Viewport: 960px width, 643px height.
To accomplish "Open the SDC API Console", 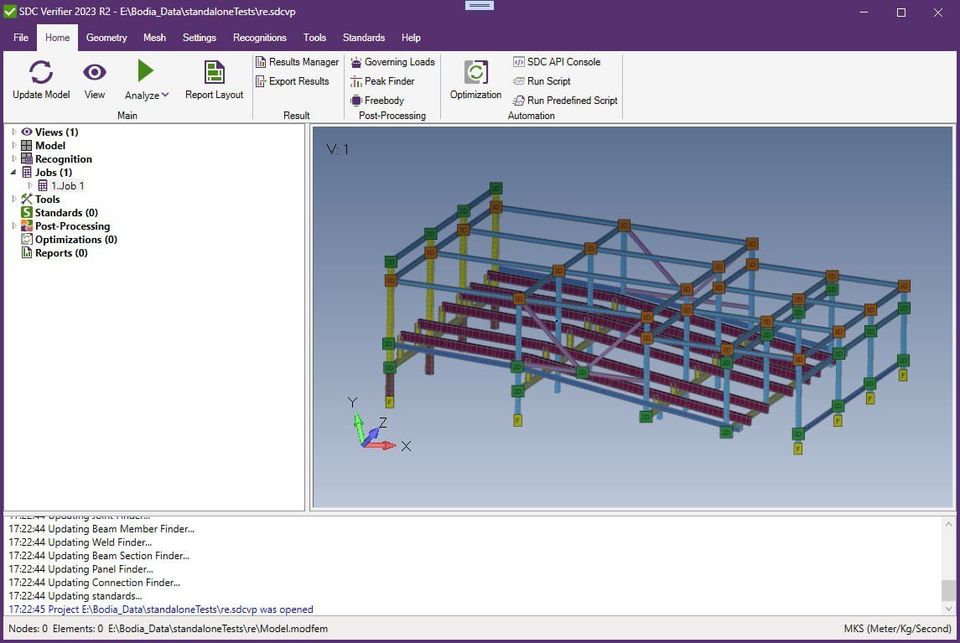I will [556, 62].
